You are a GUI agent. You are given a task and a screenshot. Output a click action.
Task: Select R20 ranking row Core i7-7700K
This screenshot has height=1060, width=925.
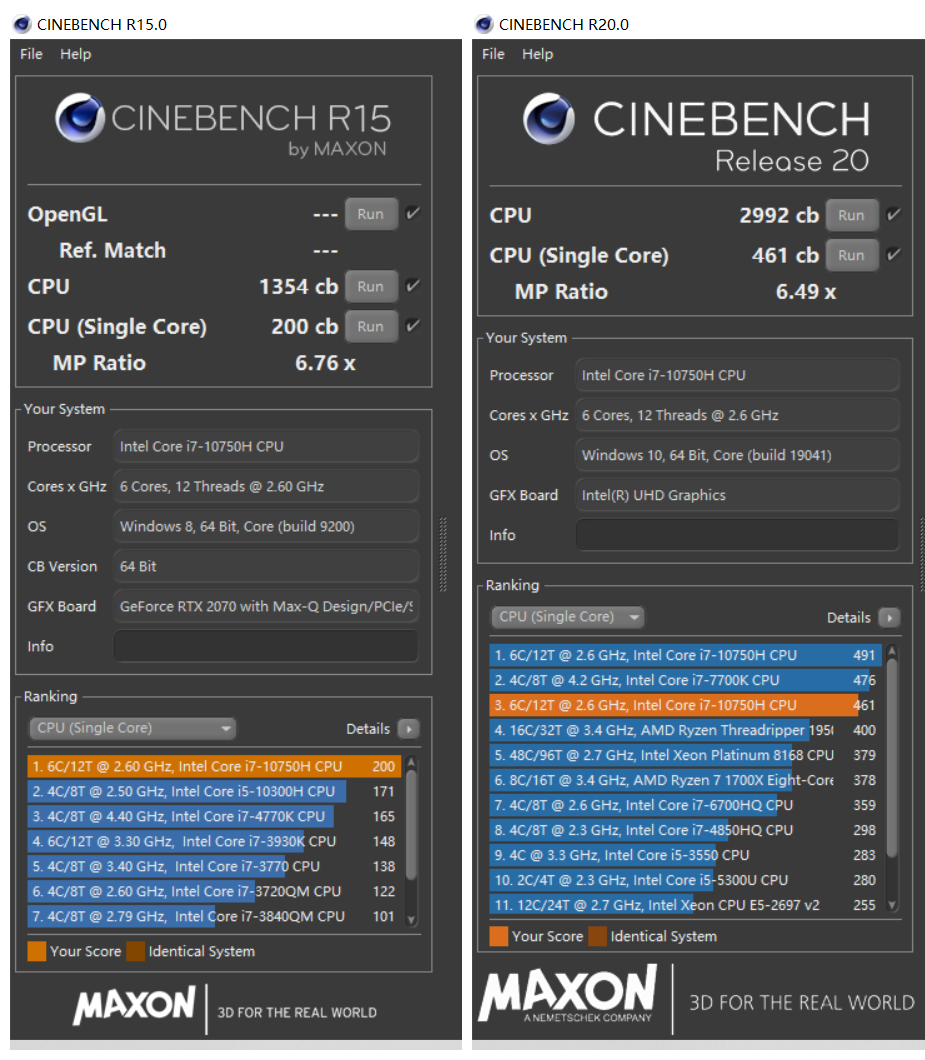coord(686,680)
